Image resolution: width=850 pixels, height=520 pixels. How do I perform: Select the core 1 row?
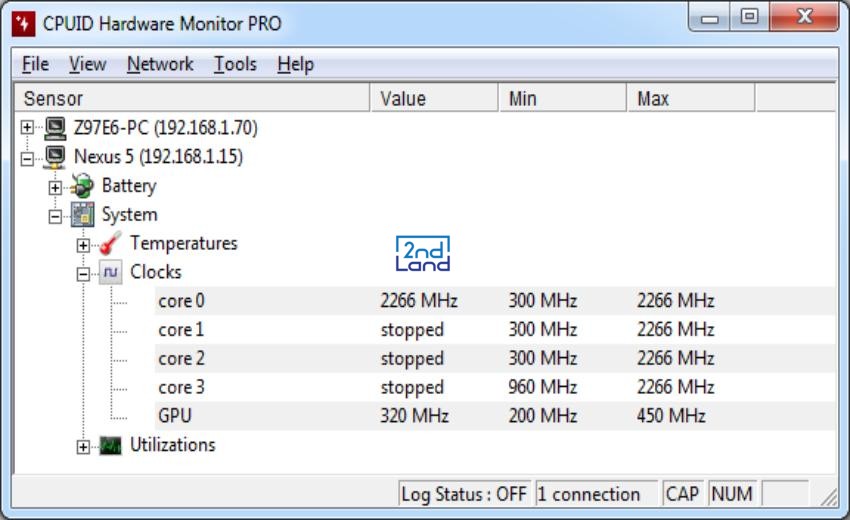pos(494,330)
